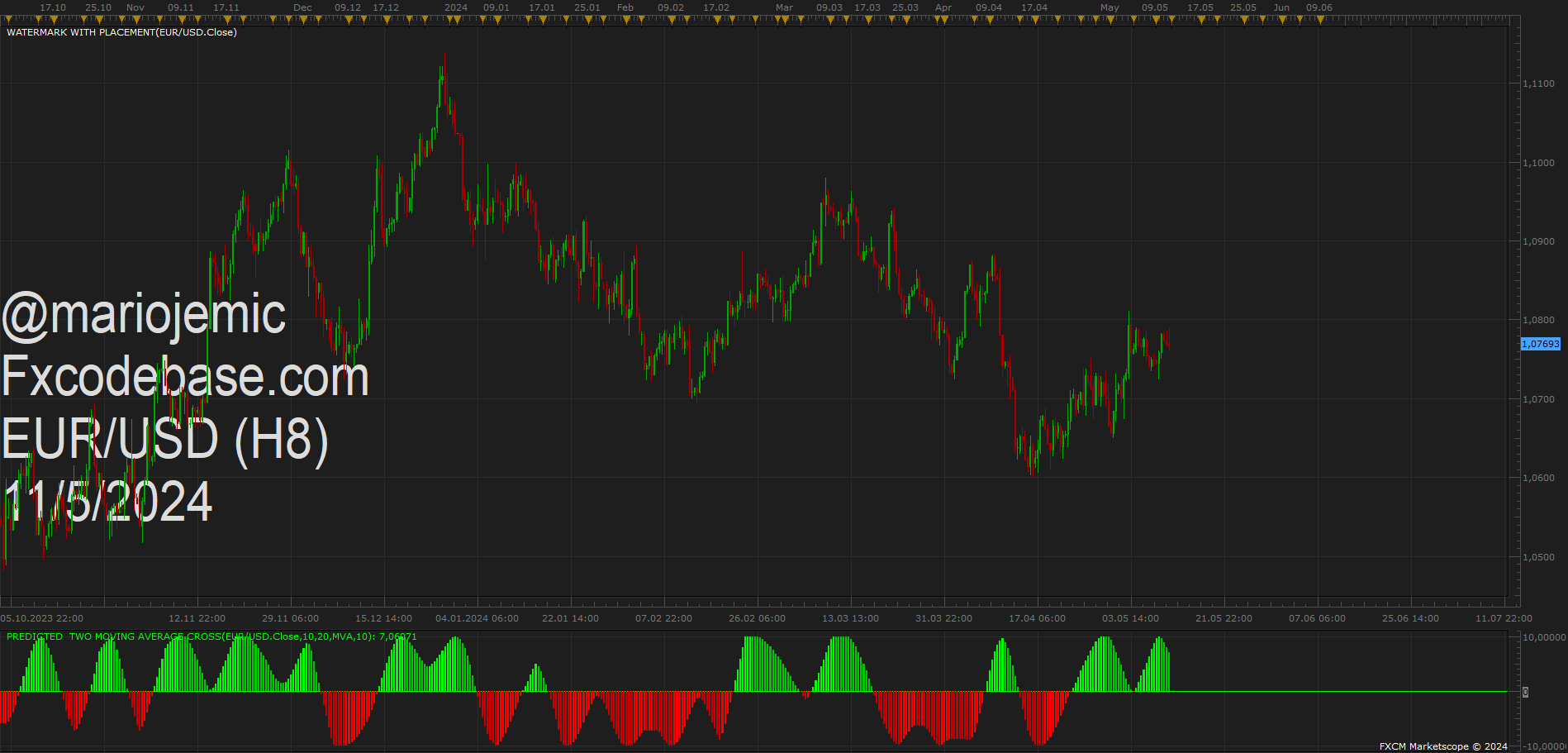
Task: Click the 1,0700 price axis label
Action: 1538,399
